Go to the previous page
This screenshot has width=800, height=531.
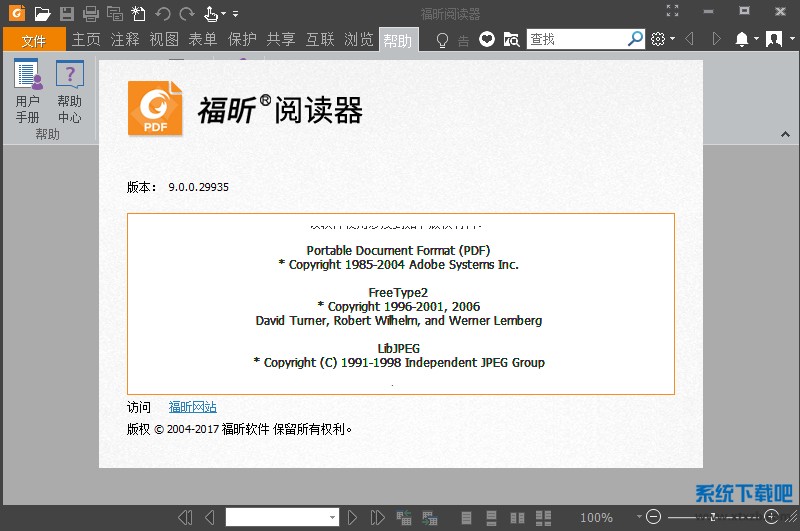[210, 518]
